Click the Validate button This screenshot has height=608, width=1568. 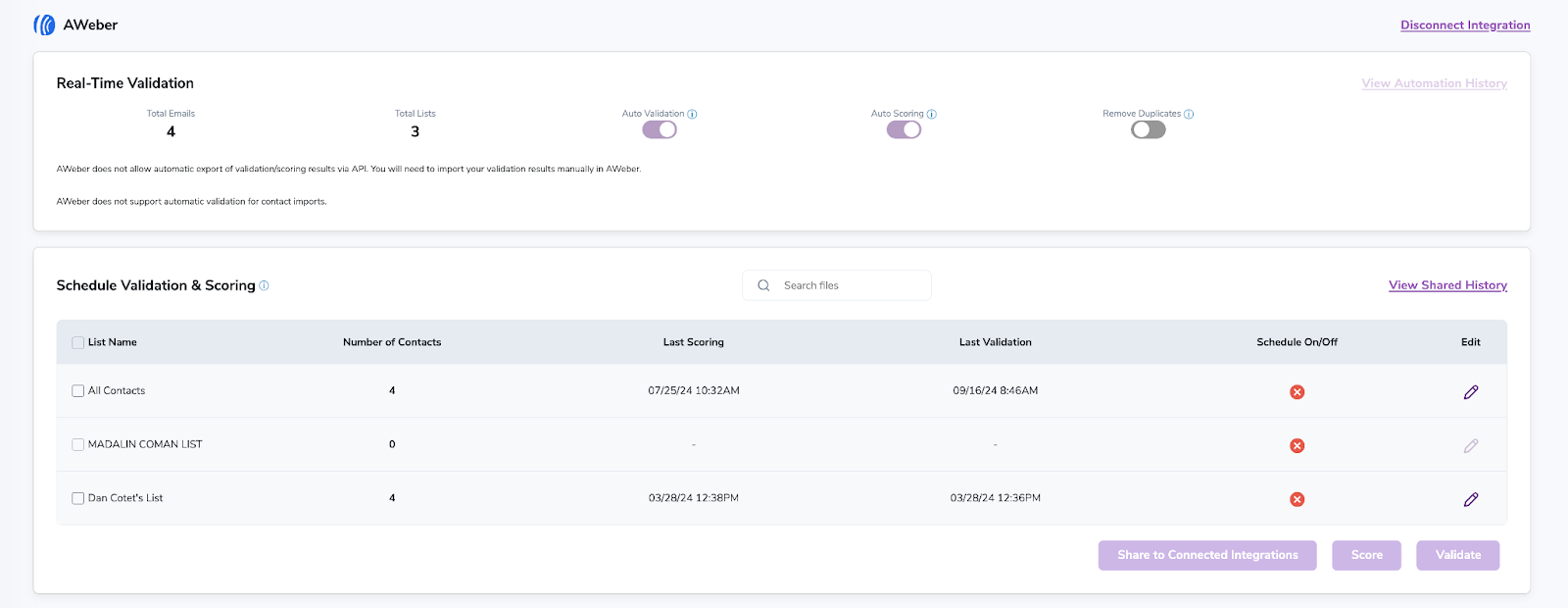(x=1458, y=555)
